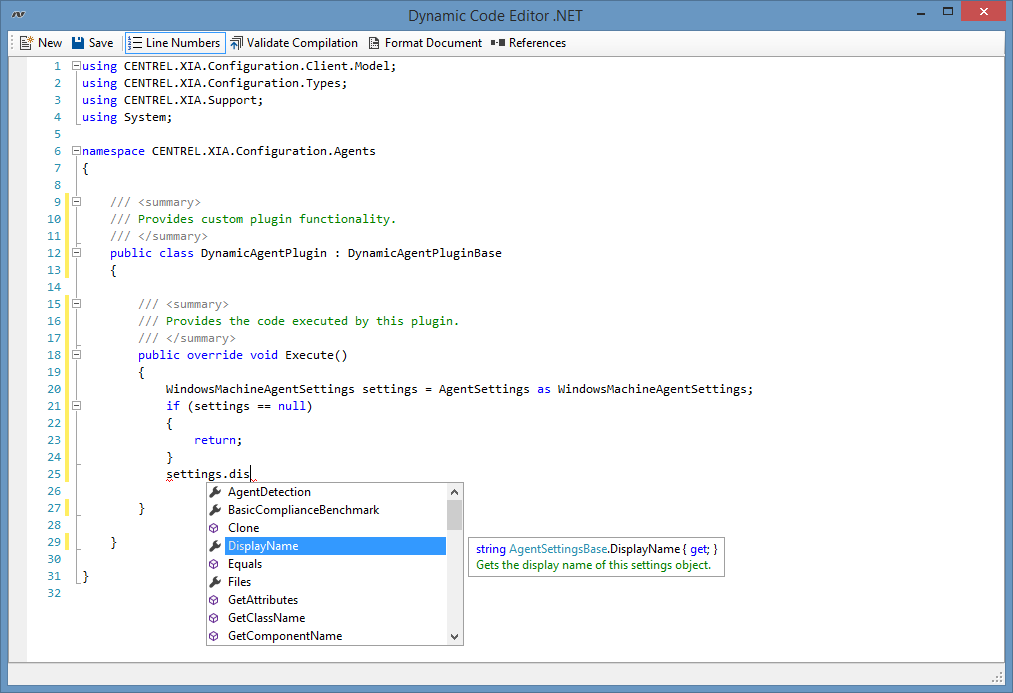
Task: Create a new document with New
Action: 41,43
